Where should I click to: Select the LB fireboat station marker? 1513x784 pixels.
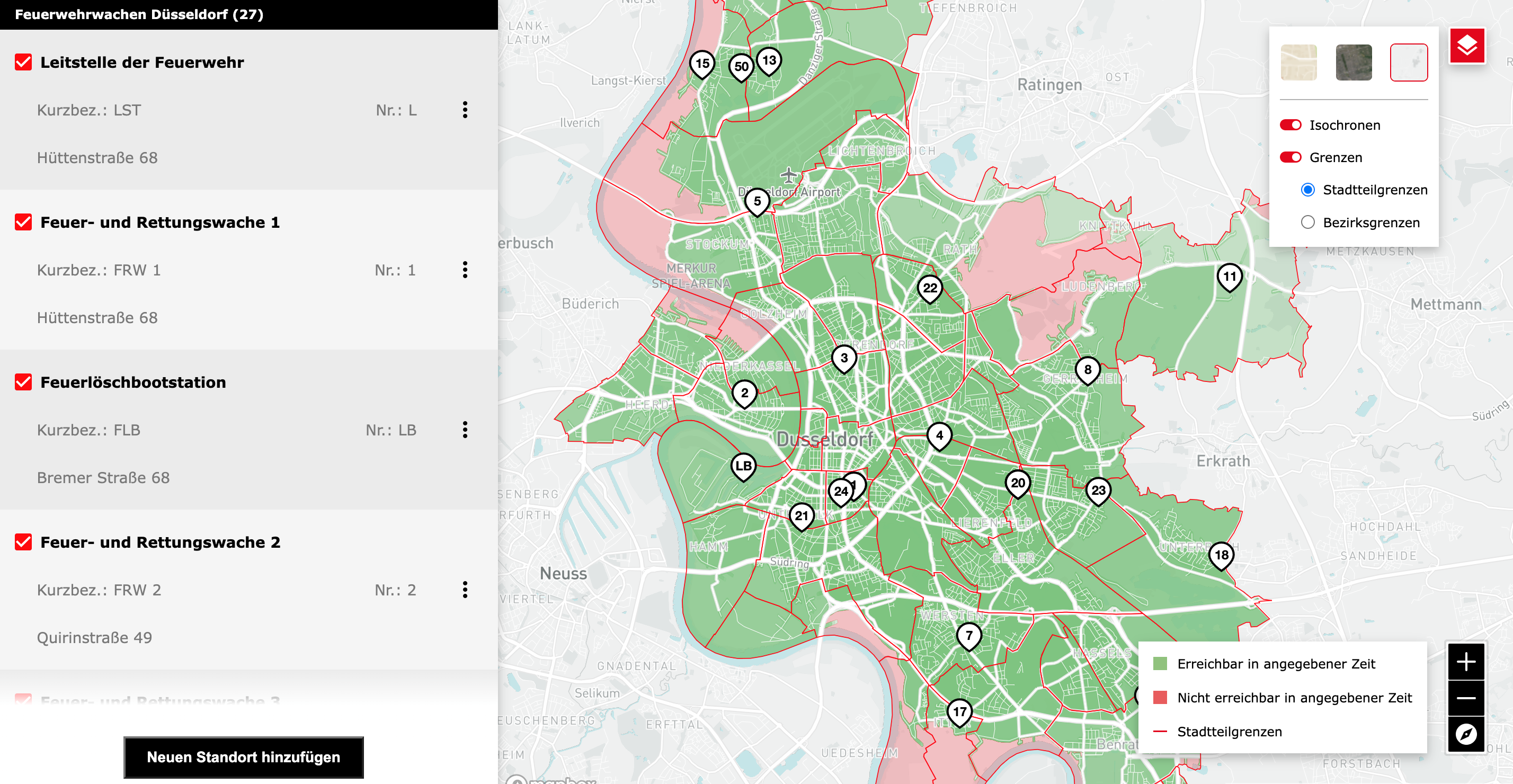point(743,467)
